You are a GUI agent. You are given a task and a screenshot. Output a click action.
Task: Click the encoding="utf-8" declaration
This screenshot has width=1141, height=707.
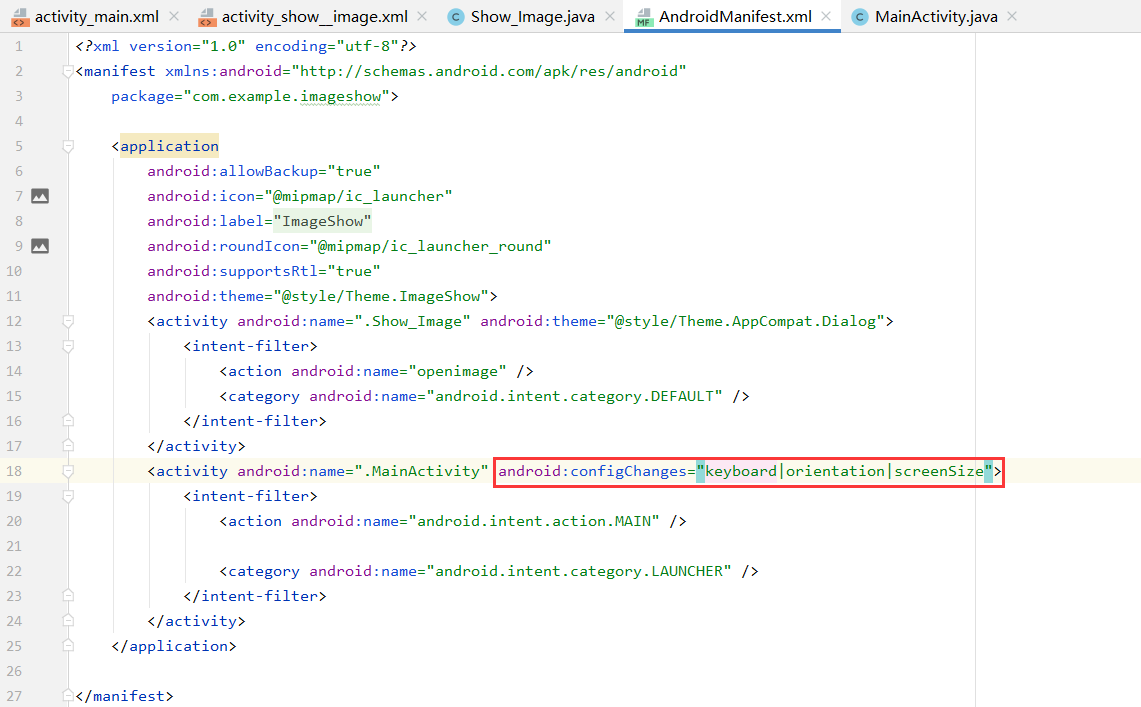pos(326,47)
